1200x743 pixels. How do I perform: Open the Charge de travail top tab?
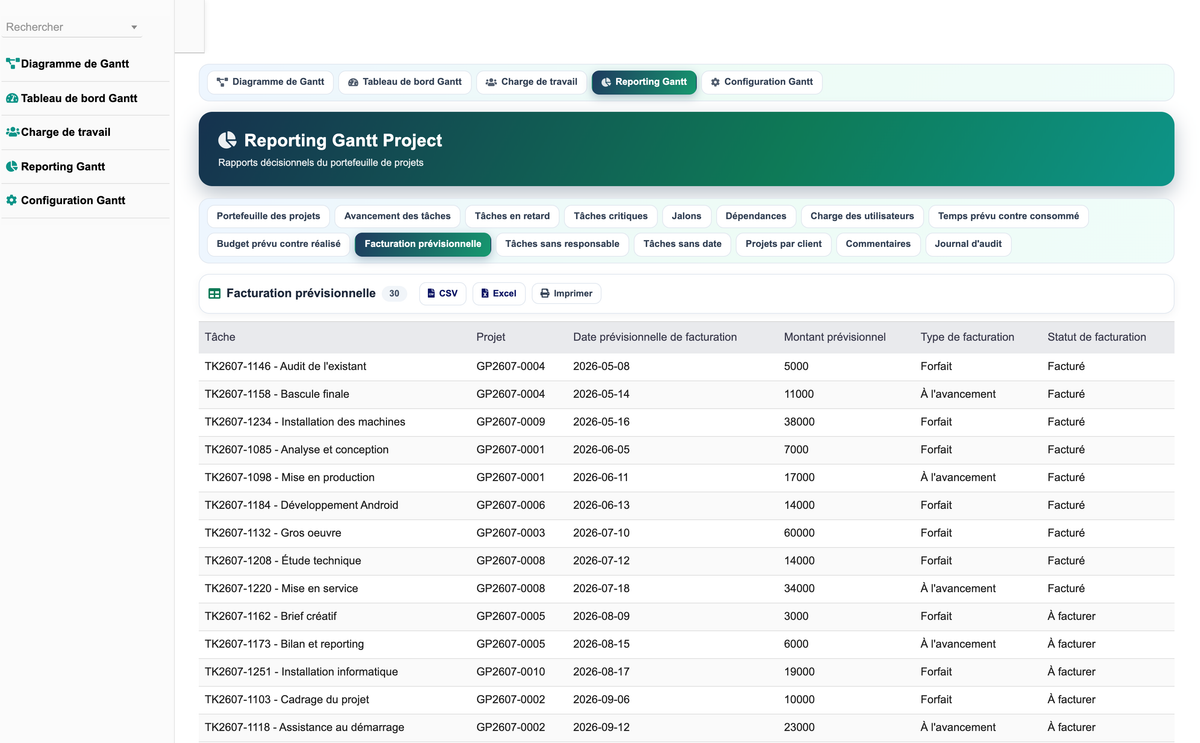point(531,82)
